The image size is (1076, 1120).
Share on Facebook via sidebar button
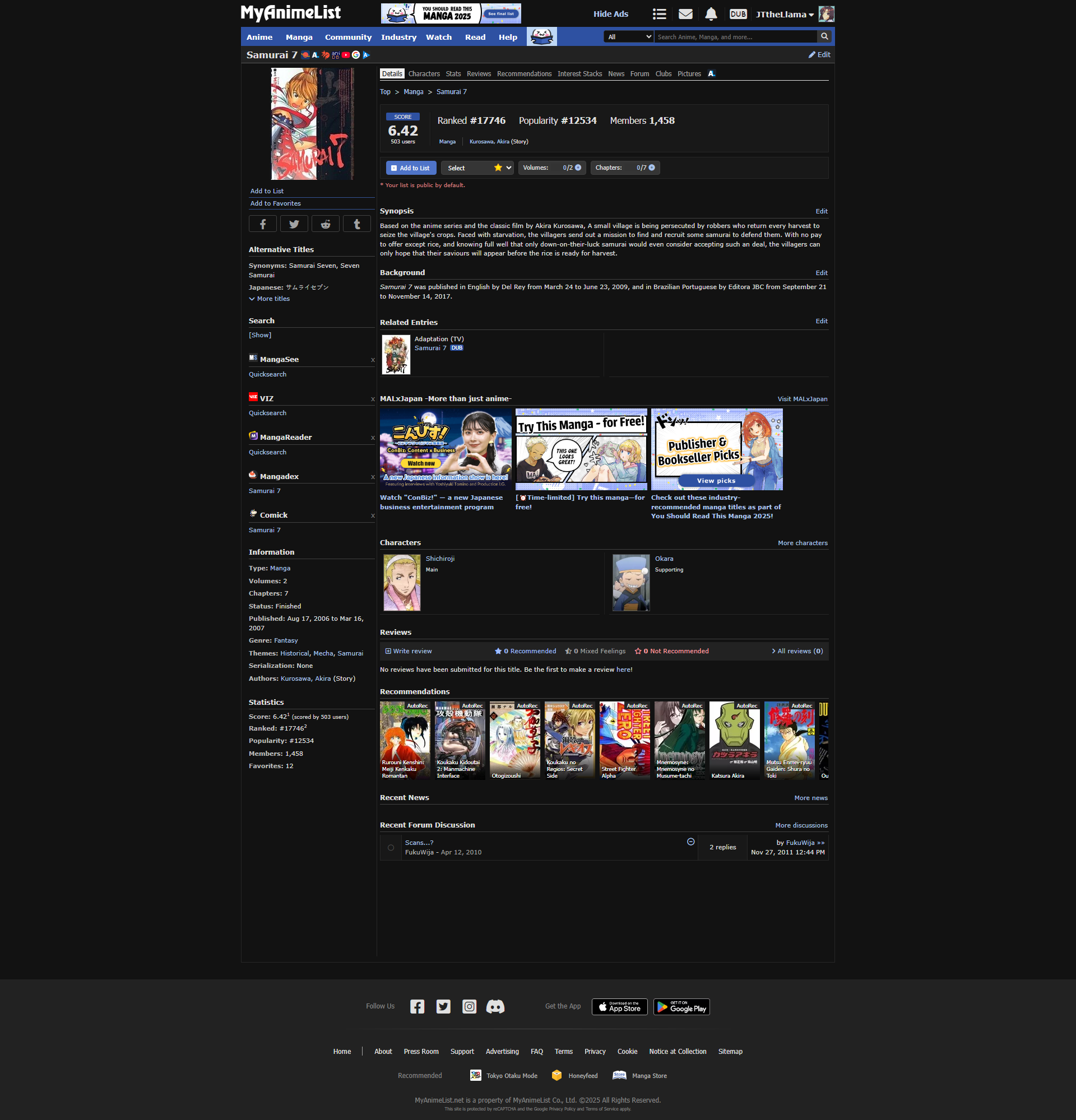click(263, 224)
